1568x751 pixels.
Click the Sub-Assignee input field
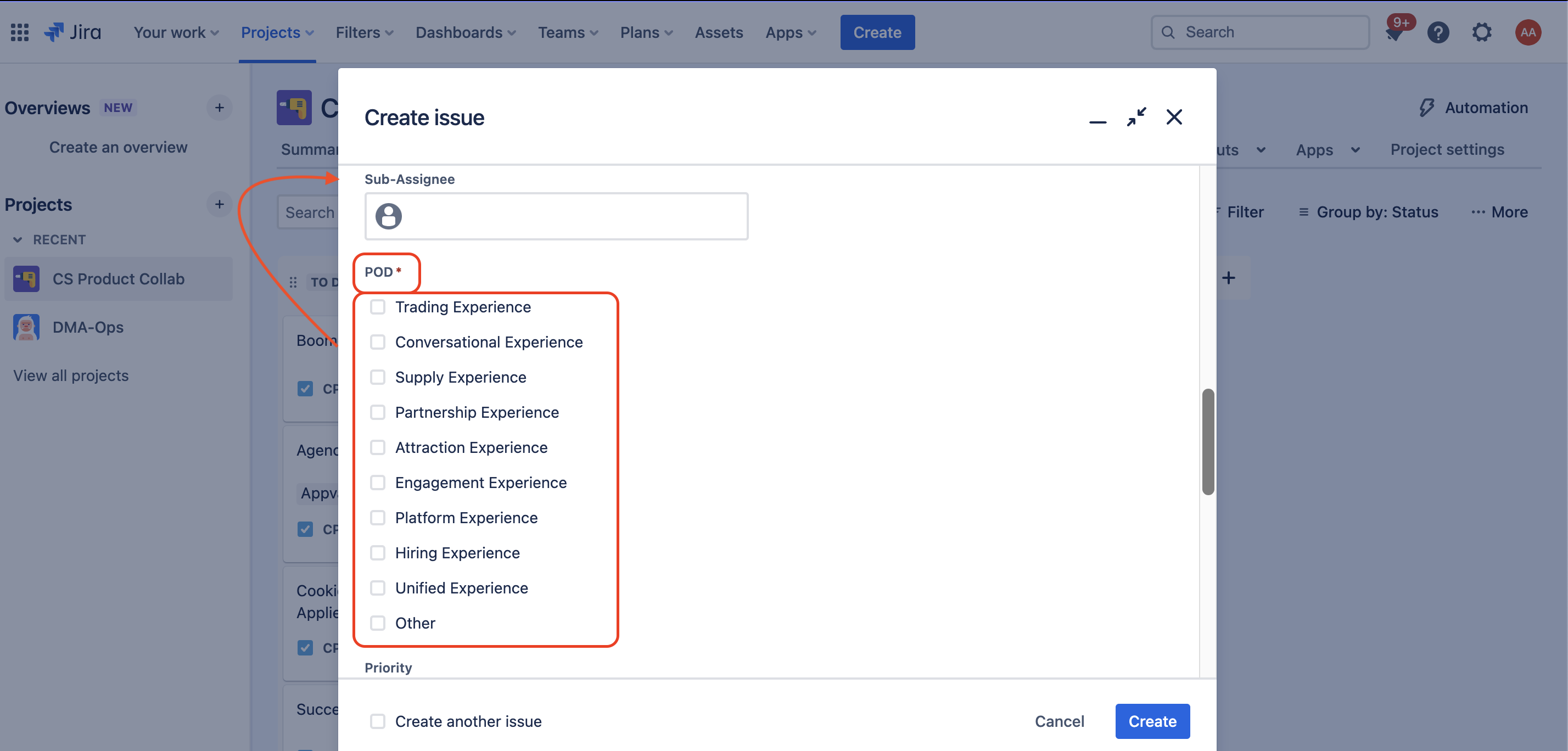click(556, 216)
